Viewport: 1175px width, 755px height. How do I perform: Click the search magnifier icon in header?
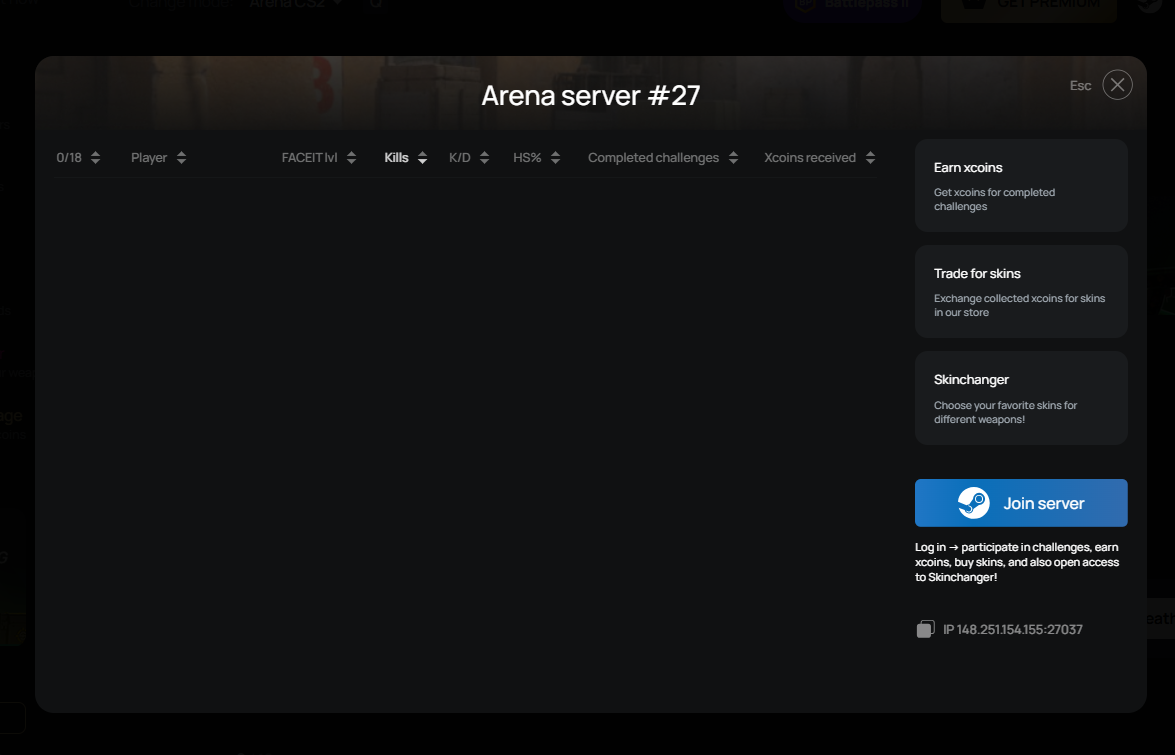(375, 4)
